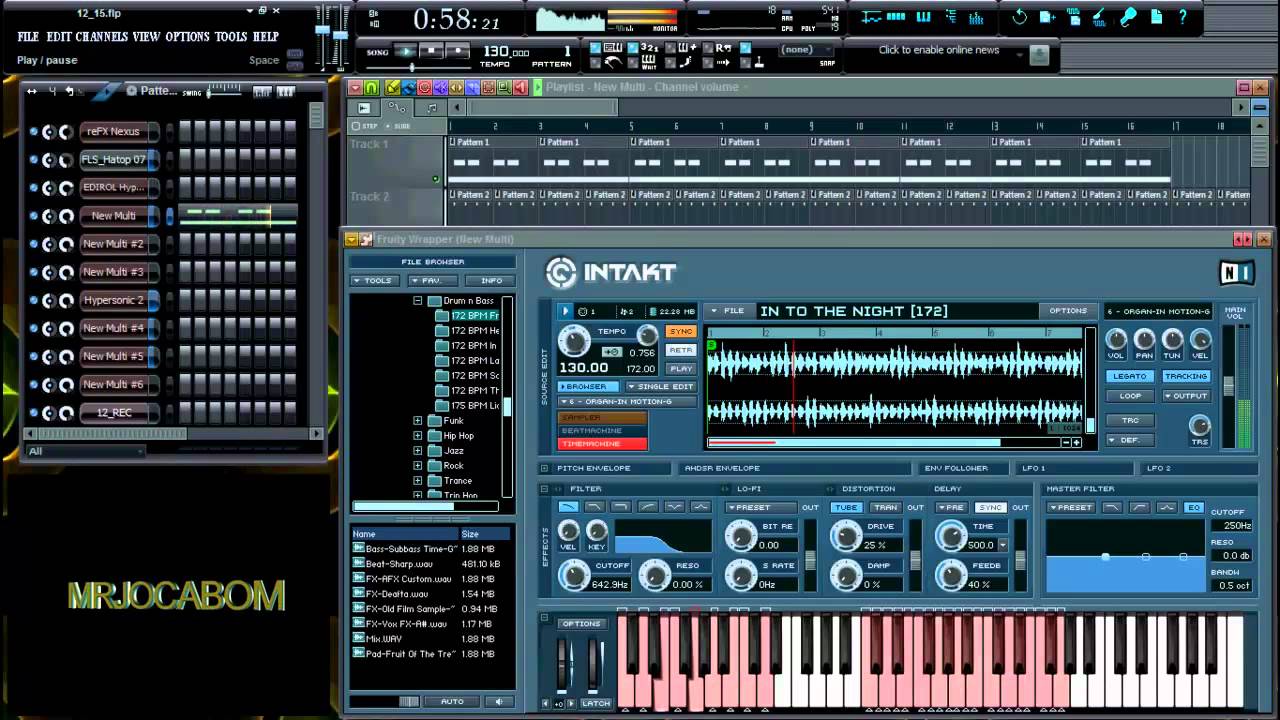Toggle the SYNC tempo button in Intakt

[x=681, y=331]
